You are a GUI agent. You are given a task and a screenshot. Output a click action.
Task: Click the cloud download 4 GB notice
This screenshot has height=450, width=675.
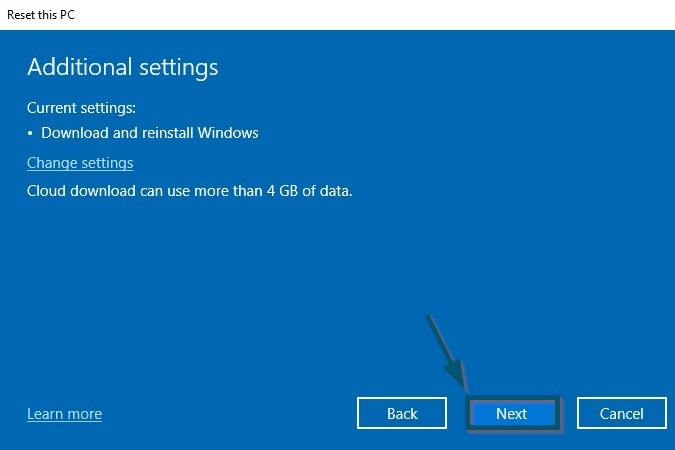point(189,191)
